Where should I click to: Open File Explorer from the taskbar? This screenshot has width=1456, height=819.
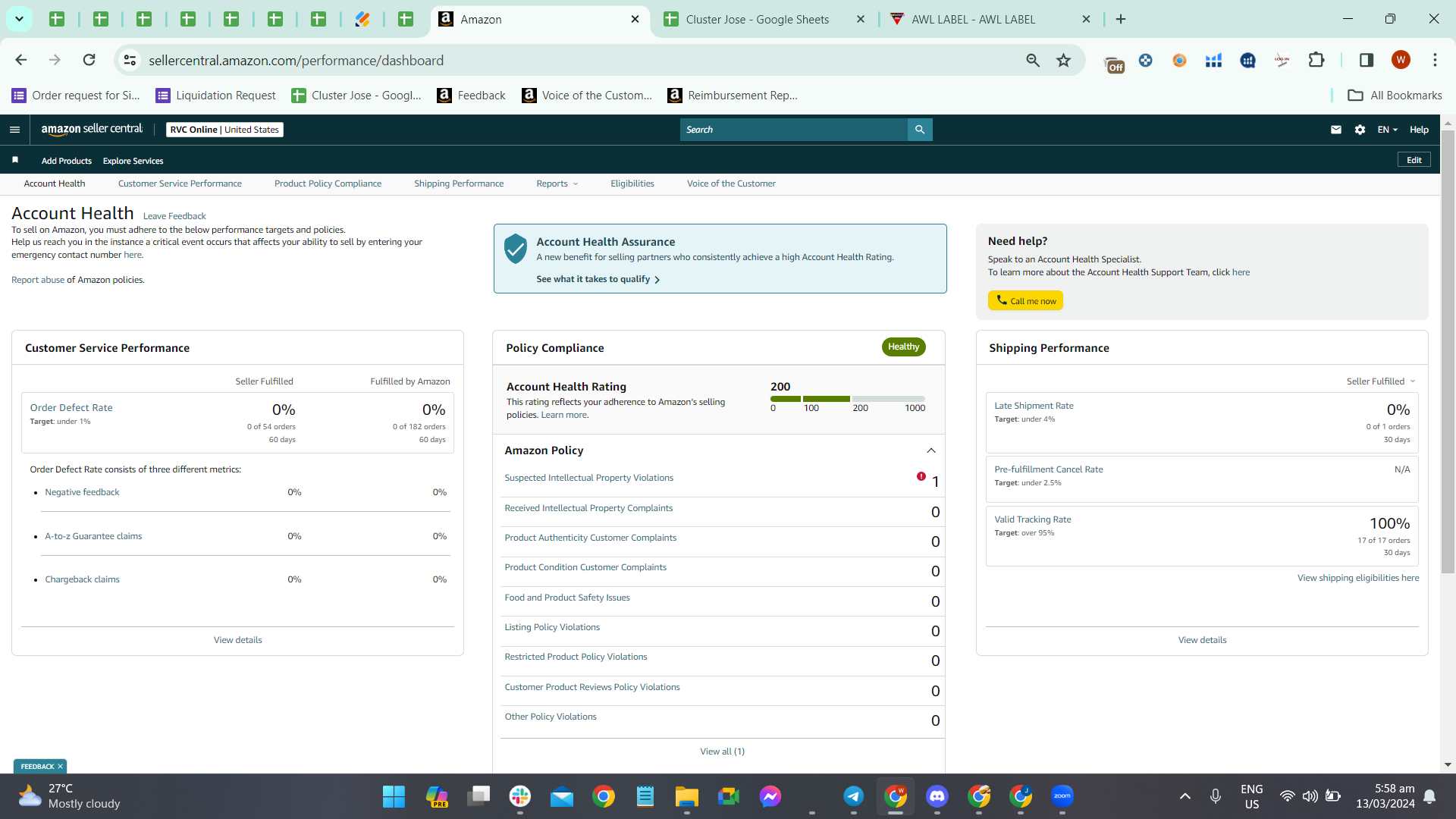687,796
